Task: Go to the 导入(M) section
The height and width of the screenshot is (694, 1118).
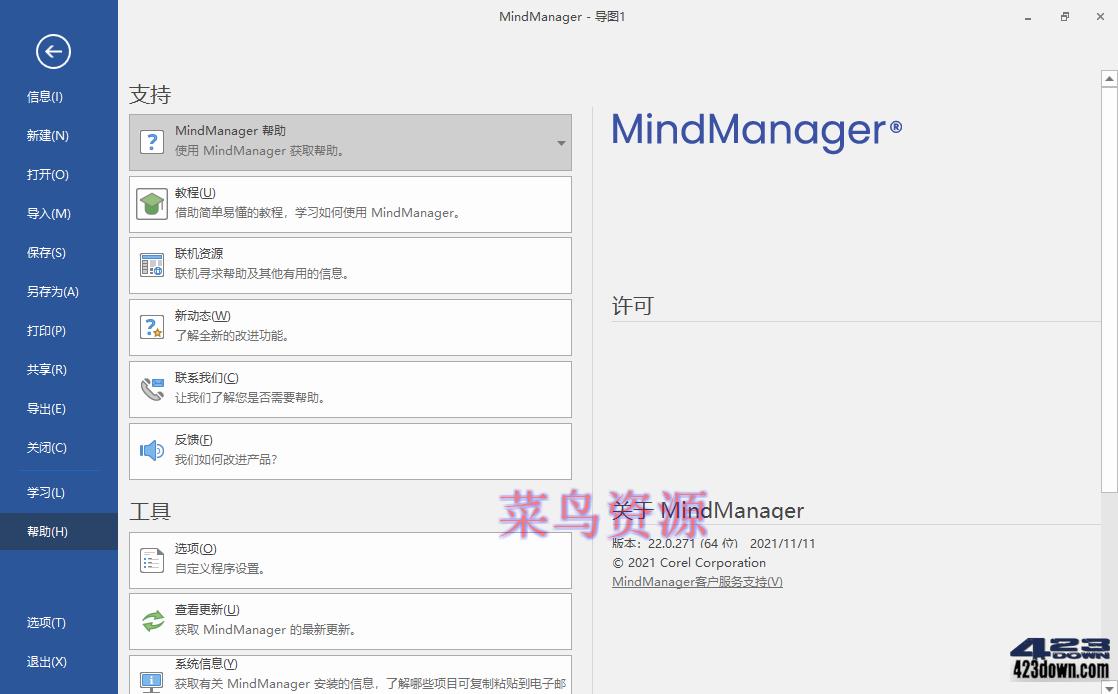Action: tap(45, 213)
